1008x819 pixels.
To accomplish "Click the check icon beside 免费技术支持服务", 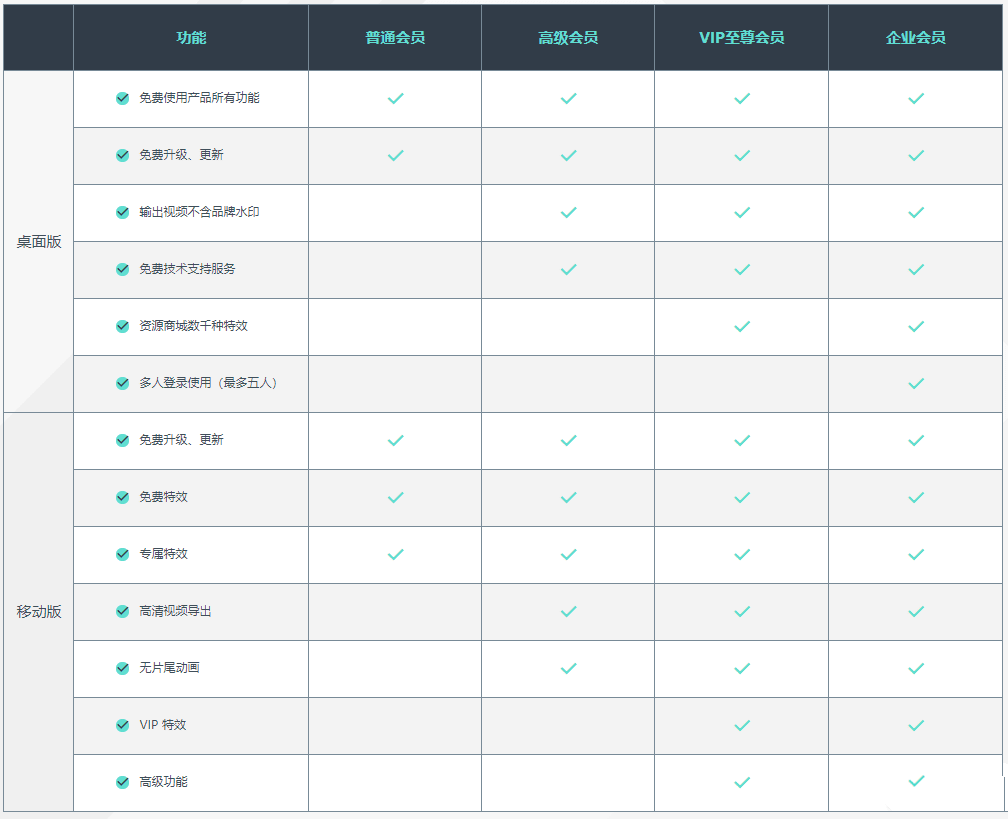I will (x=123, y=269).
